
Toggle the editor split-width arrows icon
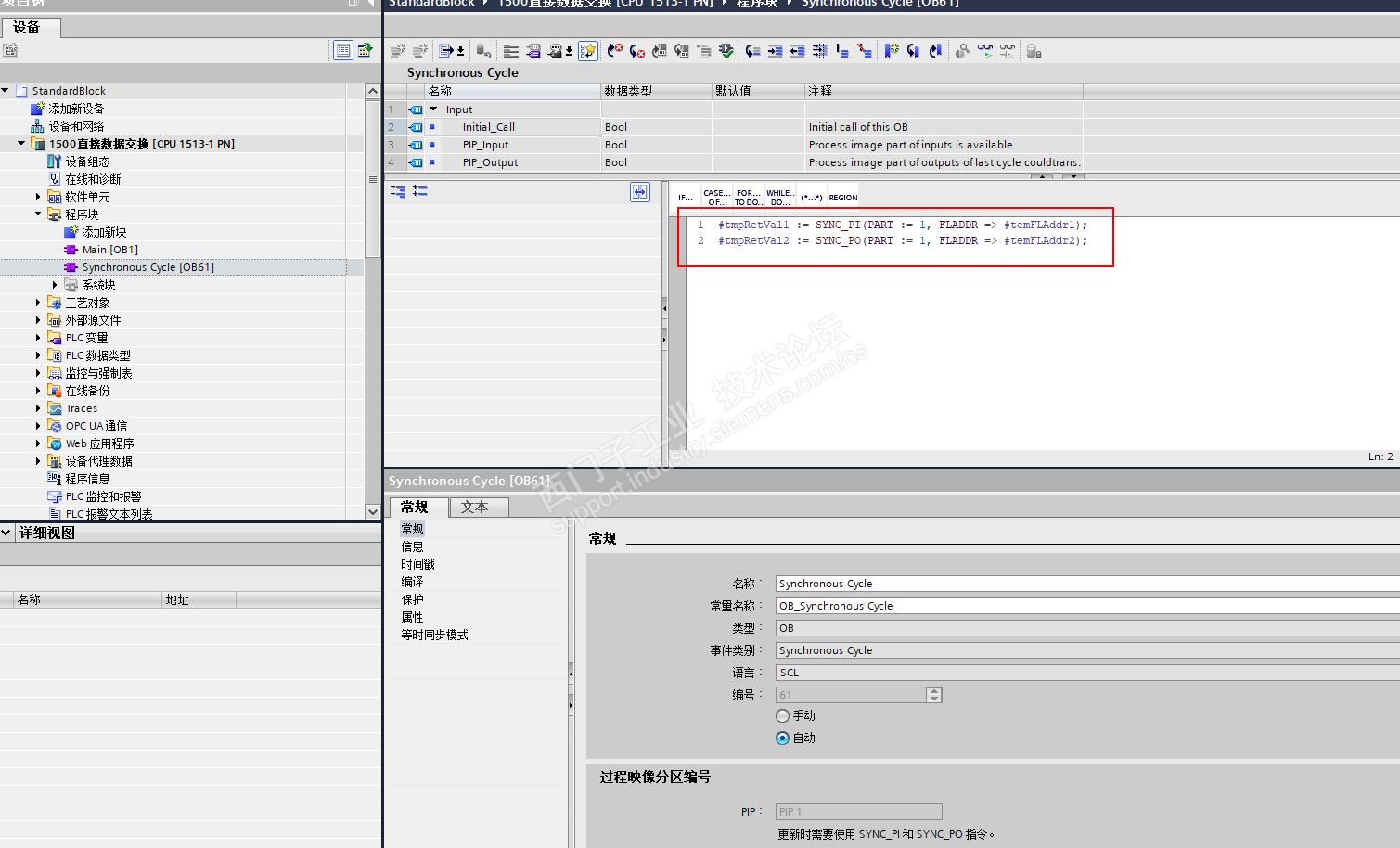click(x=640, y=191)
